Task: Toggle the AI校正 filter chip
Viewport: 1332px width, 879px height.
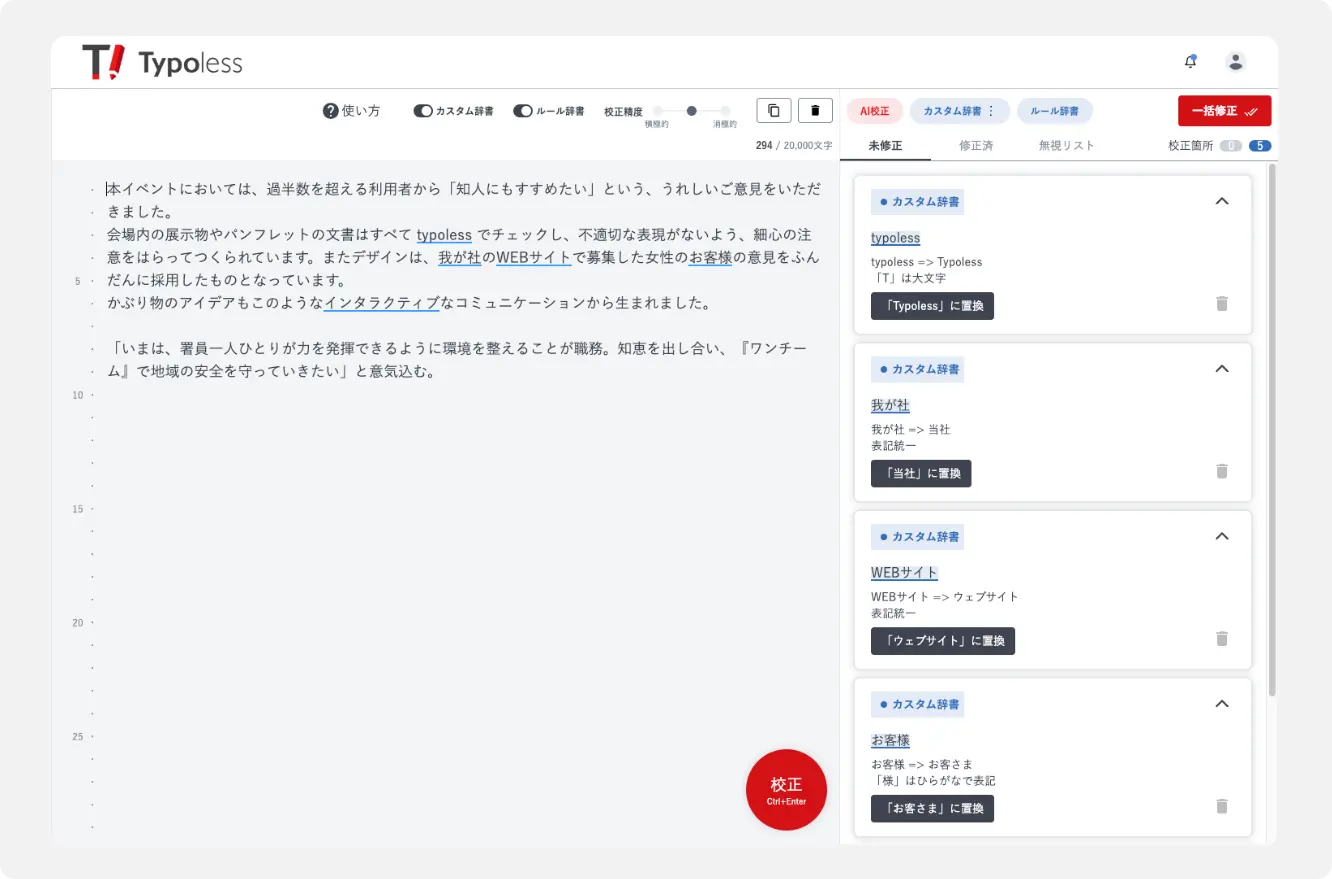Action: (x=874, y=111)
